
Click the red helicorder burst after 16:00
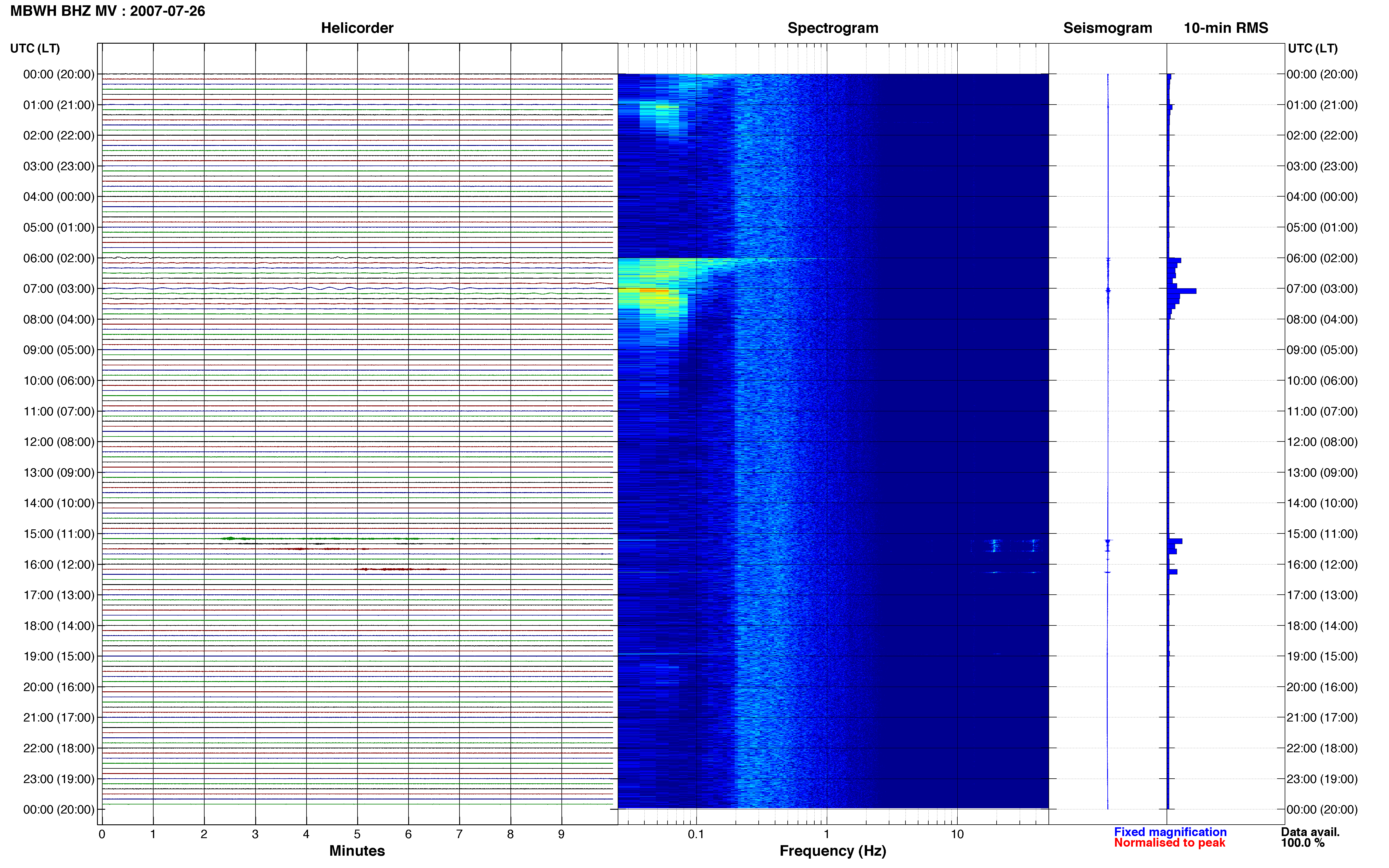400,569
